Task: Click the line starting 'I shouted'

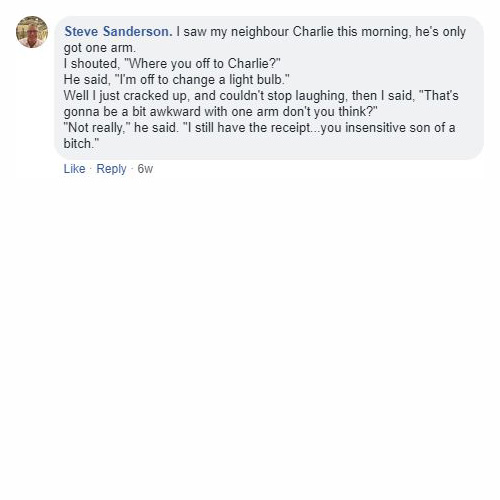Action: (172, 64)
